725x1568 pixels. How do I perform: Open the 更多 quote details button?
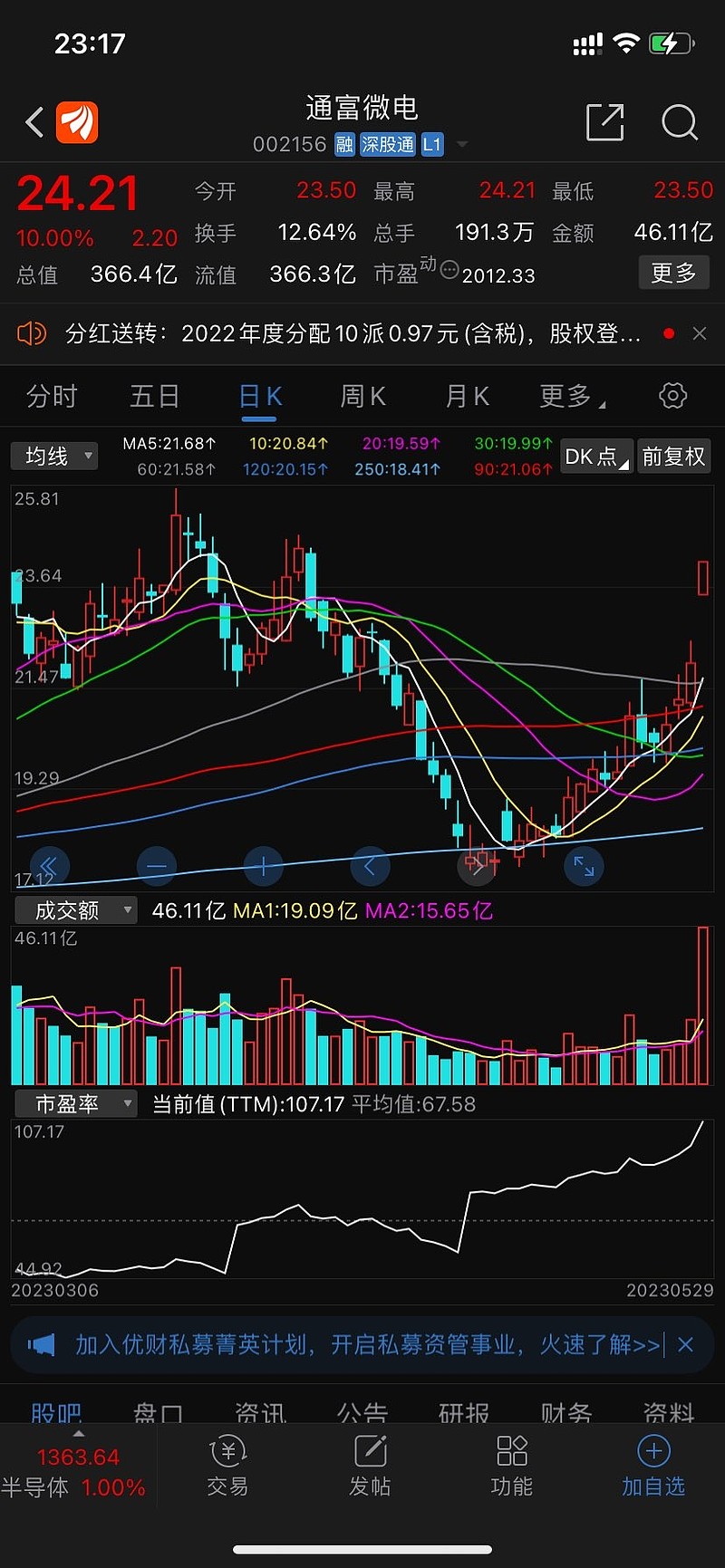point(673,272)
